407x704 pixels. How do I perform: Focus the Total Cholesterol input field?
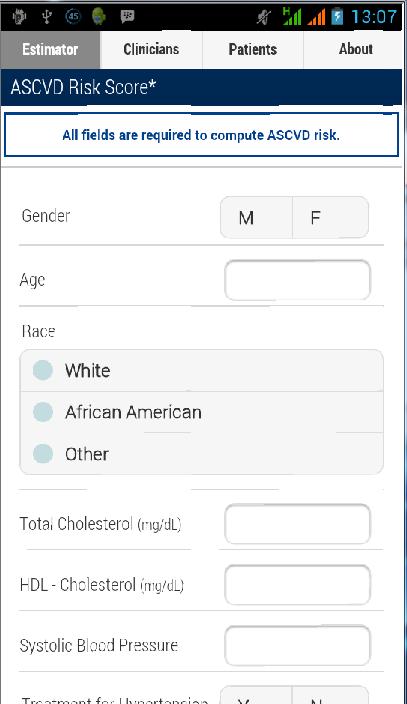pos(297,524)
